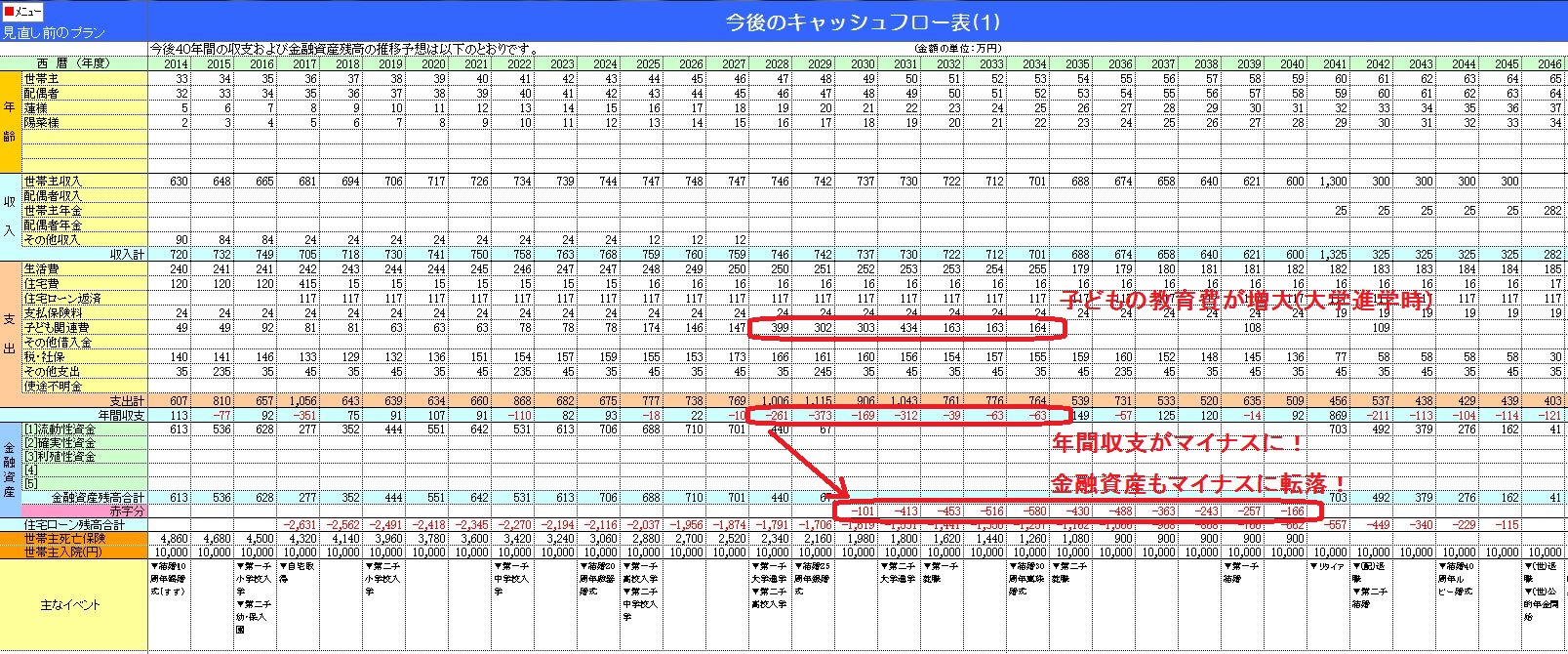Click the 子ども関連費 row label
The height and width of the screenshot is (654, 1568).
coord(57,328)
